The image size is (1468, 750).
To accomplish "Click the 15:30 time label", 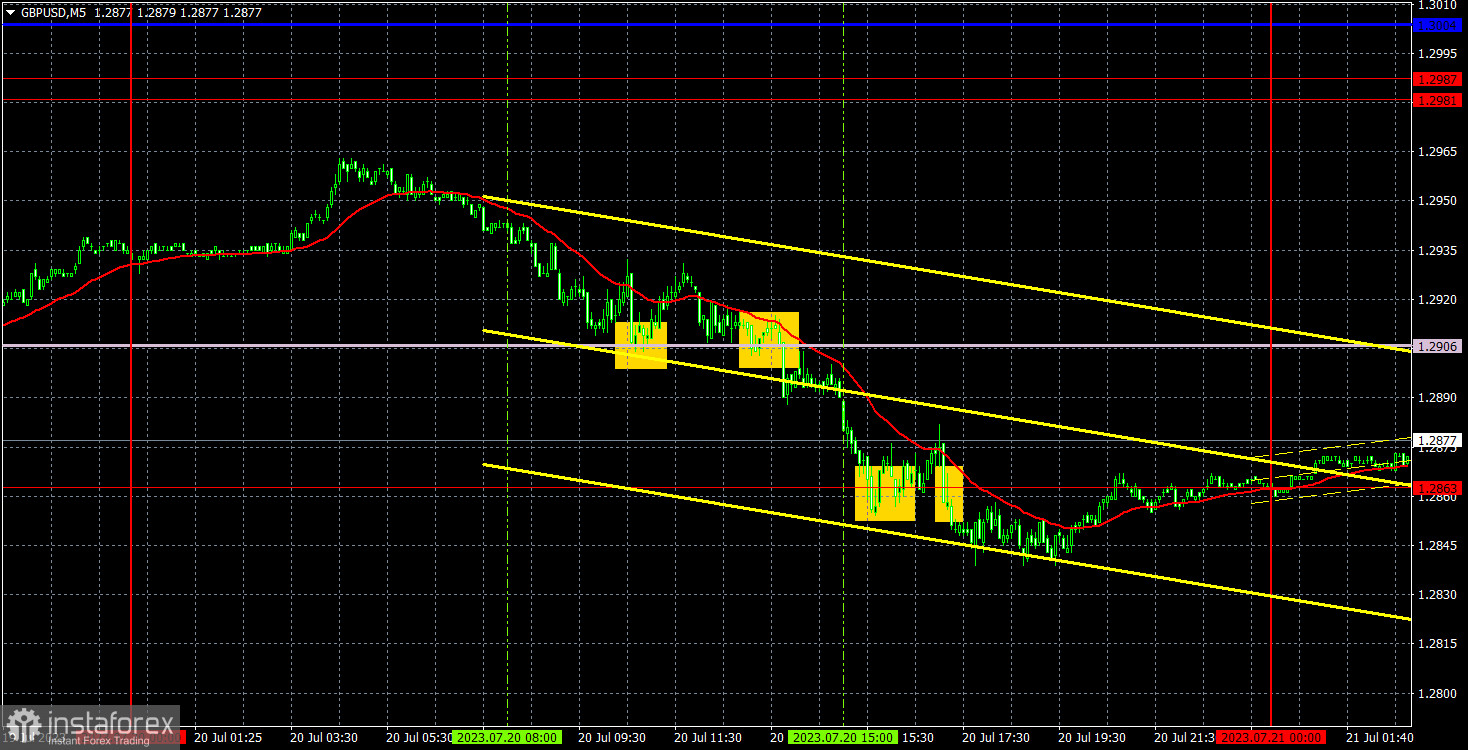I will click(x=917, y=738).
